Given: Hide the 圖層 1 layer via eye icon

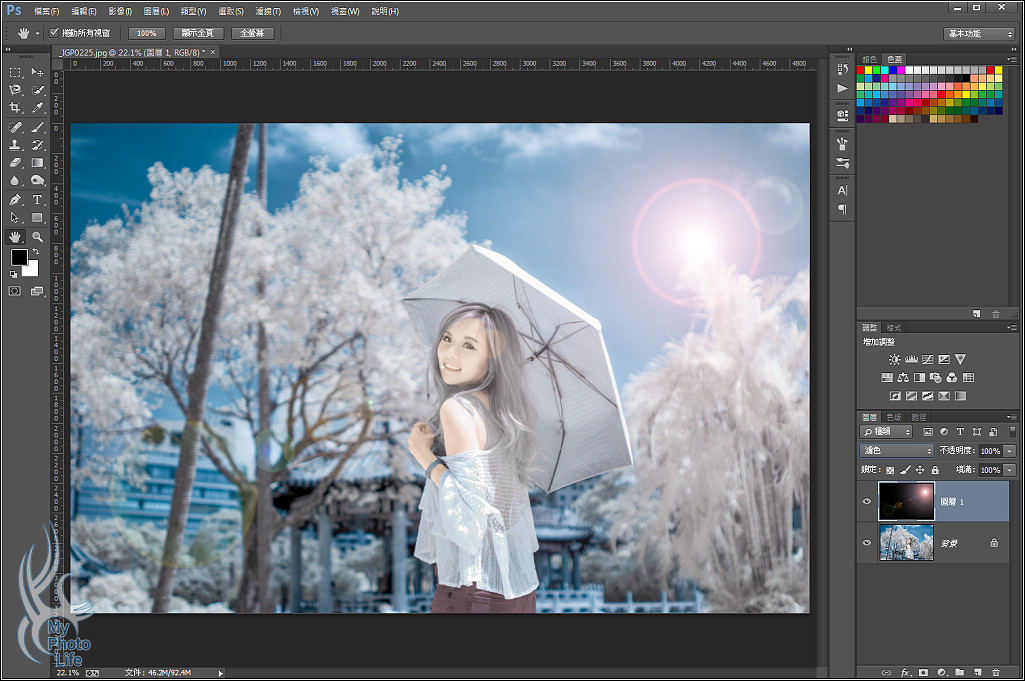Looking at the screenshot, I should pos(867,502).
